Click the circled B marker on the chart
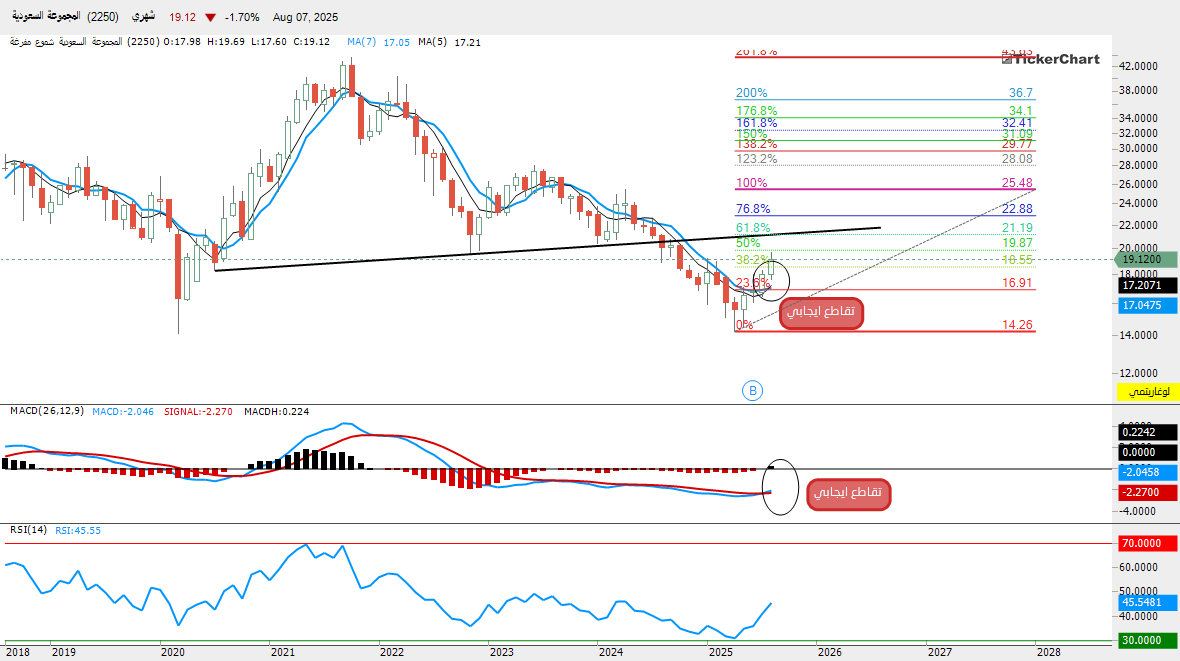The height and width of the screenshot is (661, 1180). (753, 390)
